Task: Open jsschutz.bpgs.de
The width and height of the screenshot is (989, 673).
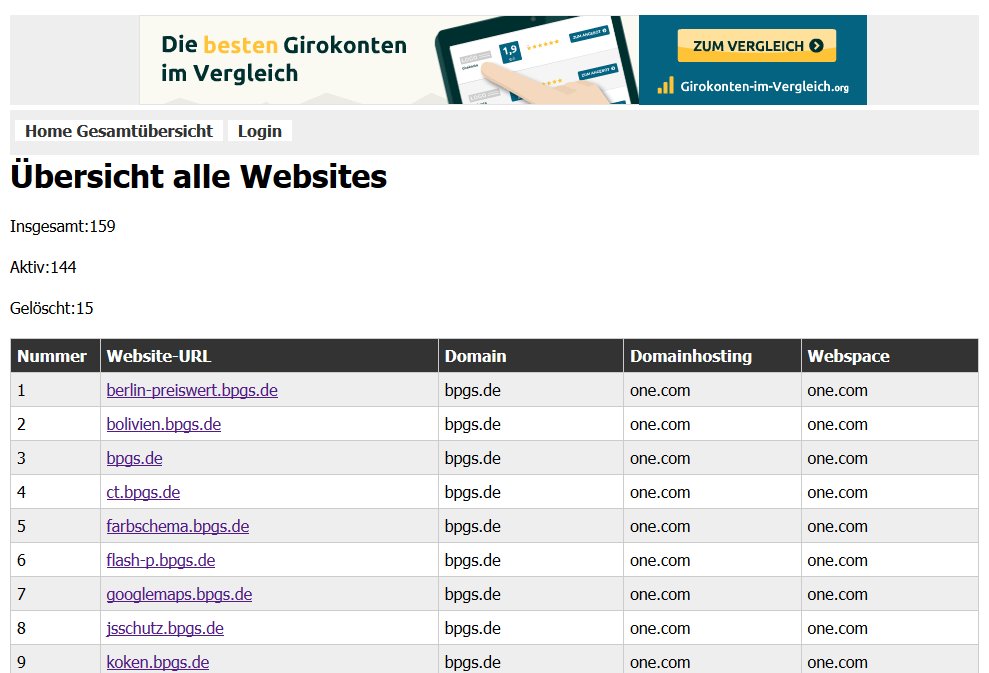Action: [x=165, y=628]
